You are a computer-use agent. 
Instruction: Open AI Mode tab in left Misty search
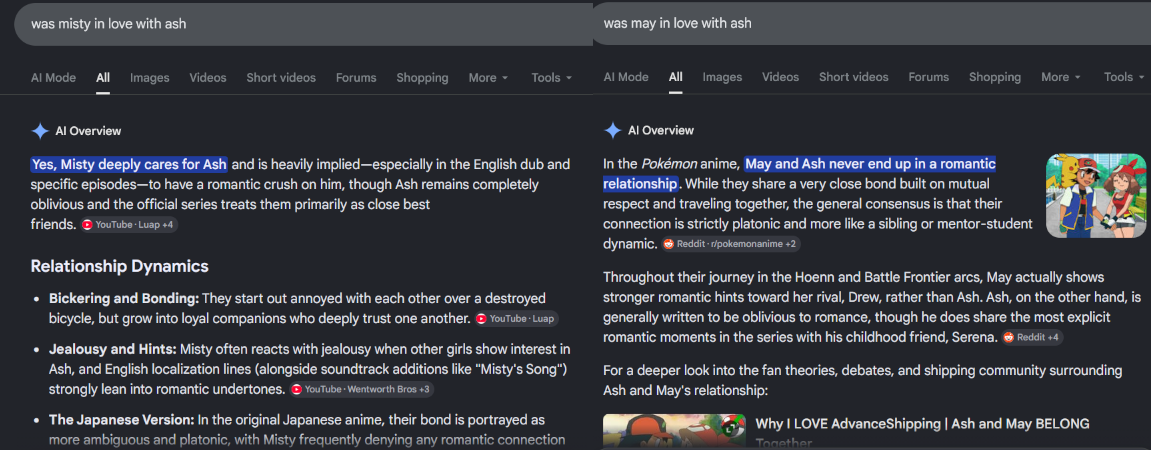click(x=53, y=78)
